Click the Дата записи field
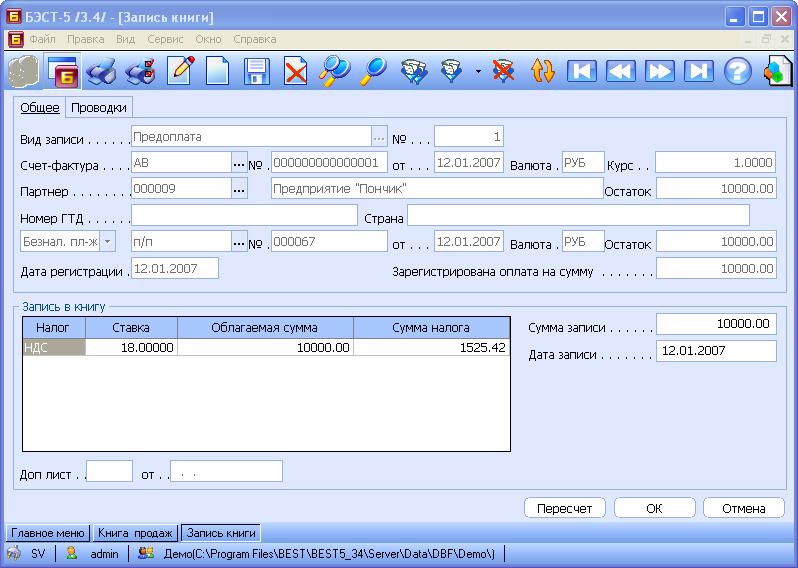The width and height of the screenshot is (798, 568). click(x=716, y=351)
